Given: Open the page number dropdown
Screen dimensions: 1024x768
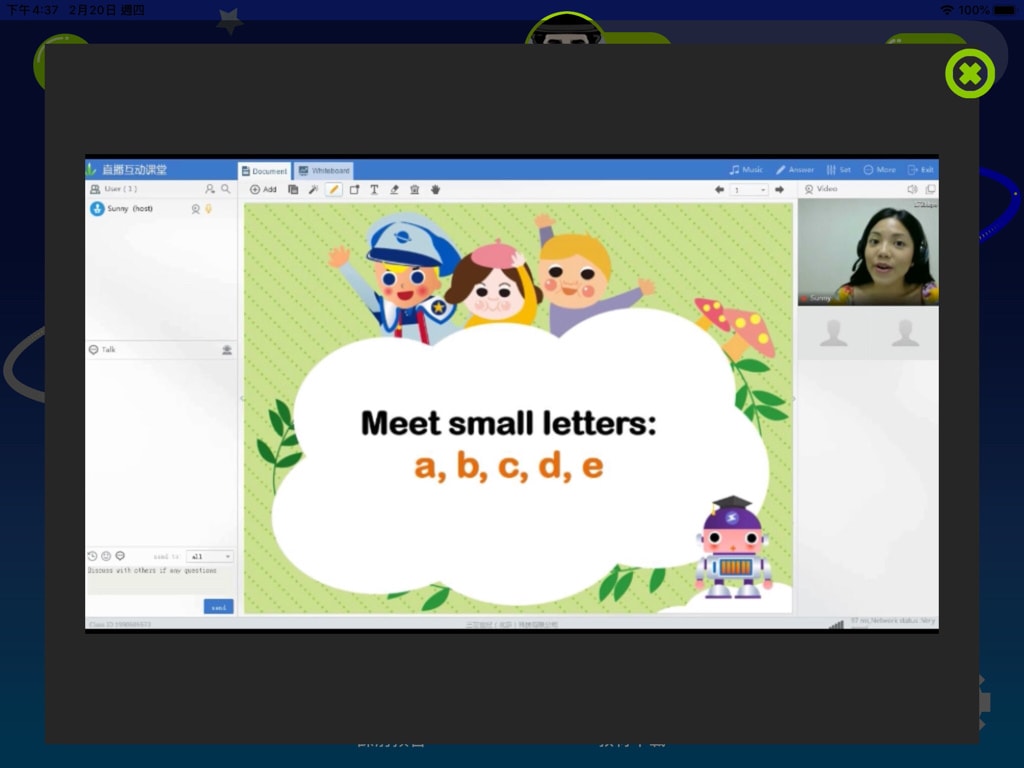Looking at the screenshot, I should point(749,189).
